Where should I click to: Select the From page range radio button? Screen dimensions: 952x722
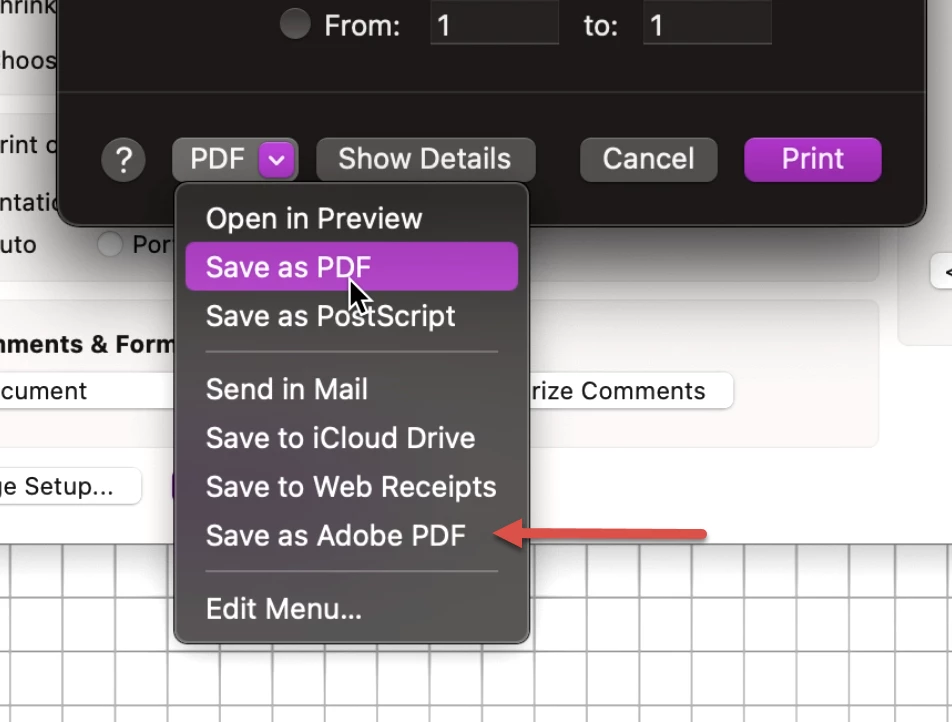(x=295, y=24)
